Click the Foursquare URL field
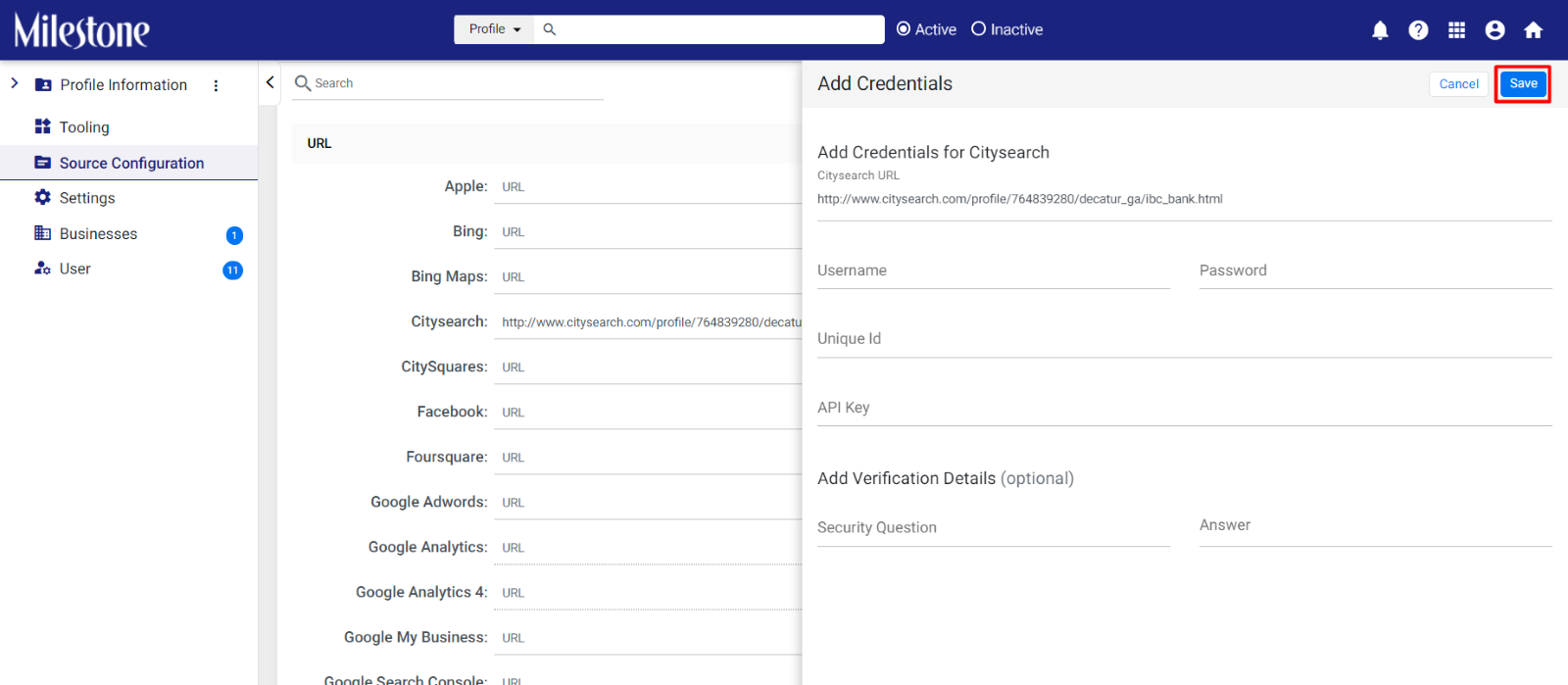Screen dimensions: 1568x685 click(648, 458)
